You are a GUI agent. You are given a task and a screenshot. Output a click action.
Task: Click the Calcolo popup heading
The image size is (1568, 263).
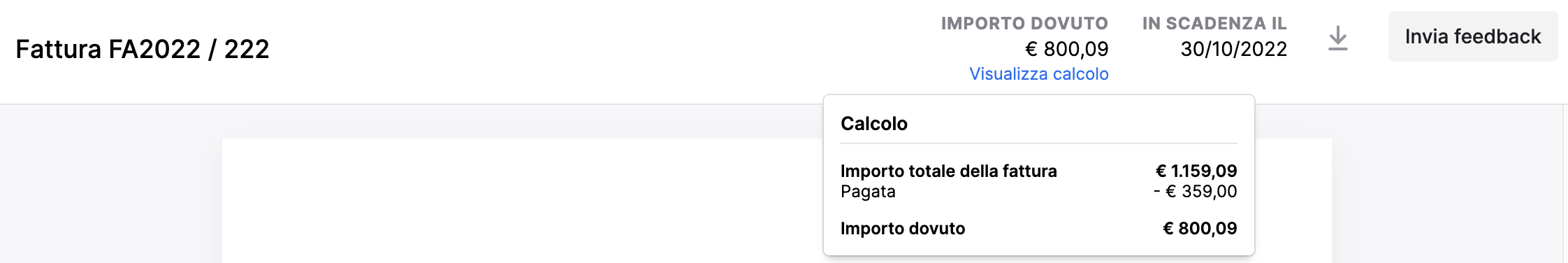click(x=874, y=124)
